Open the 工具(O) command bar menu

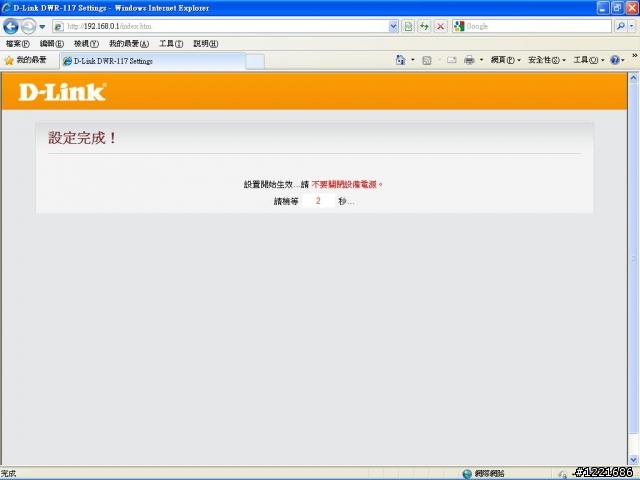click(x=589, y=60)
